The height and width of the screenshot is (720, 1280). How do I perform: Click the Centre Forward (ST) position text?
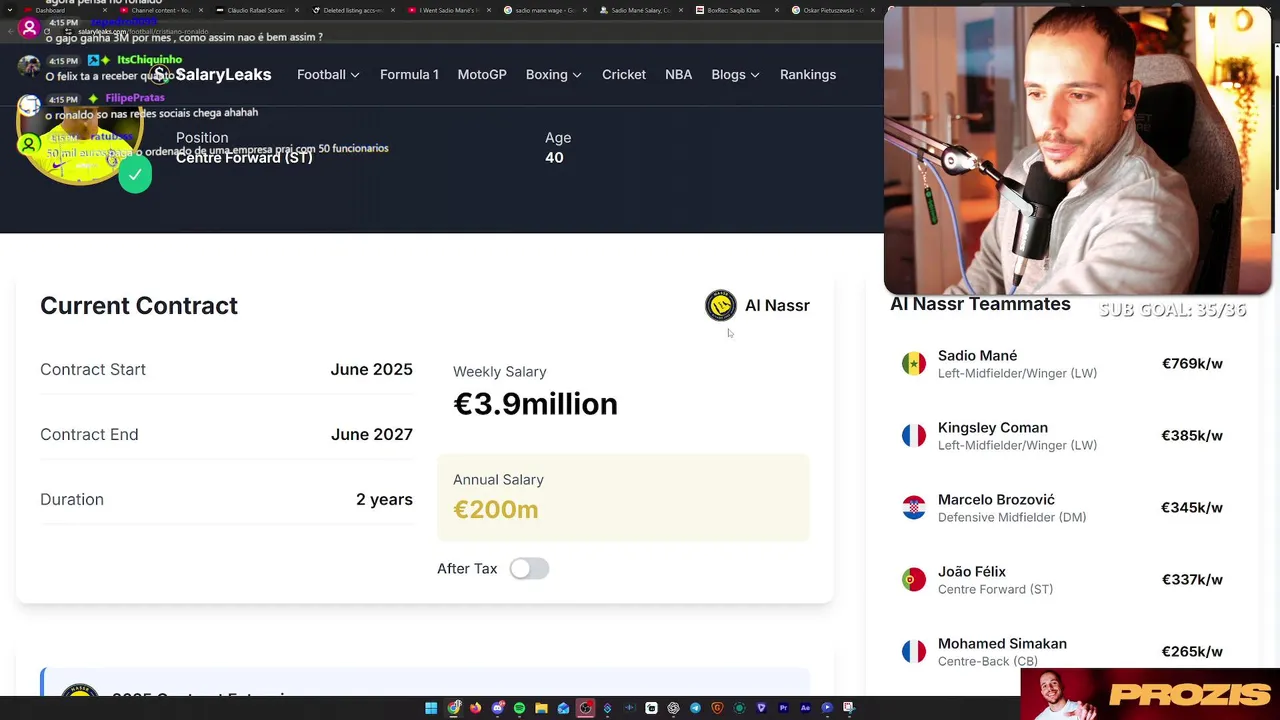pos(244,158)
